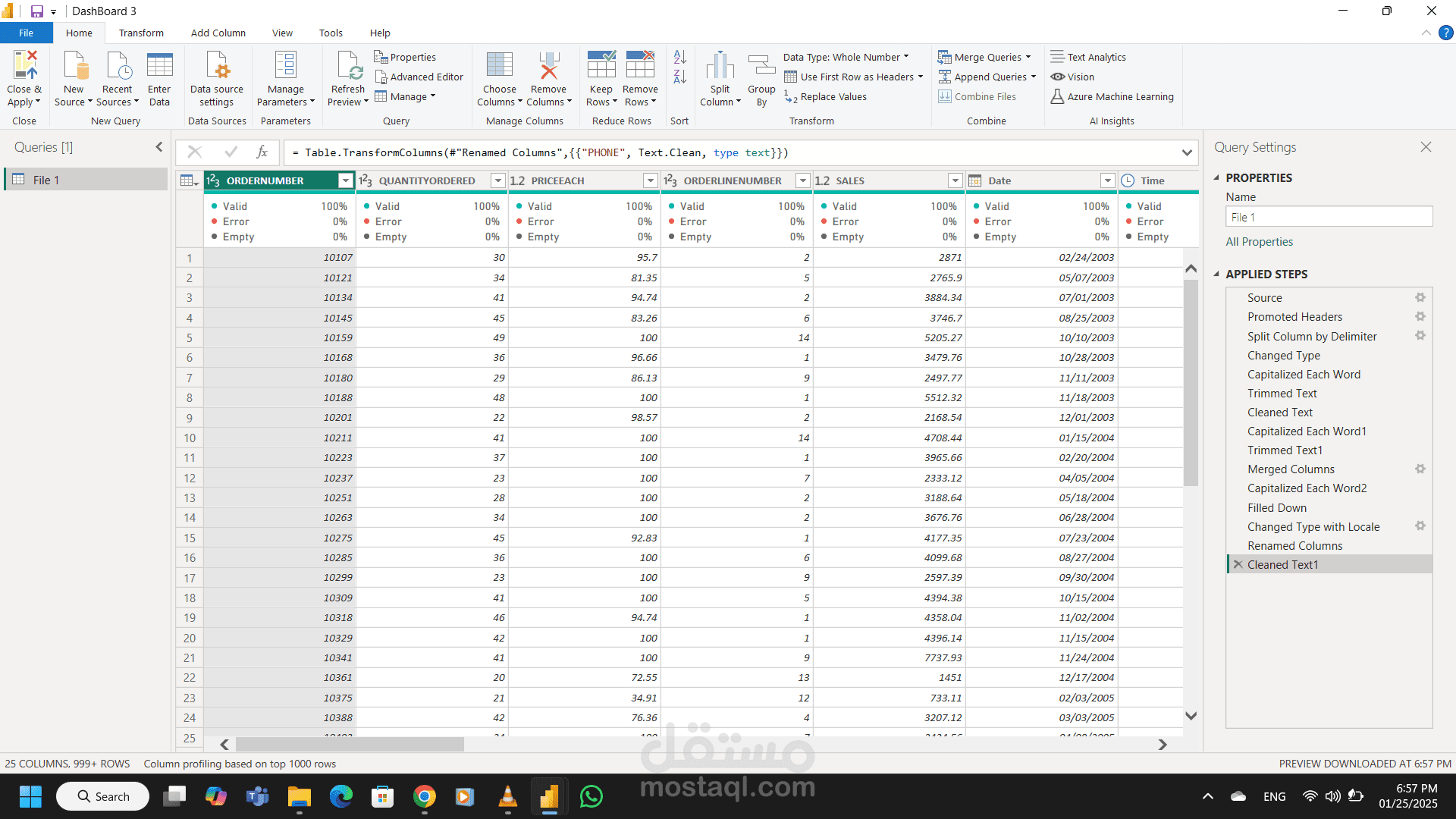Delete the Cleaned Text1 applied step
This screenshot has width=1456, height=819.
[x=1238, y=565]
